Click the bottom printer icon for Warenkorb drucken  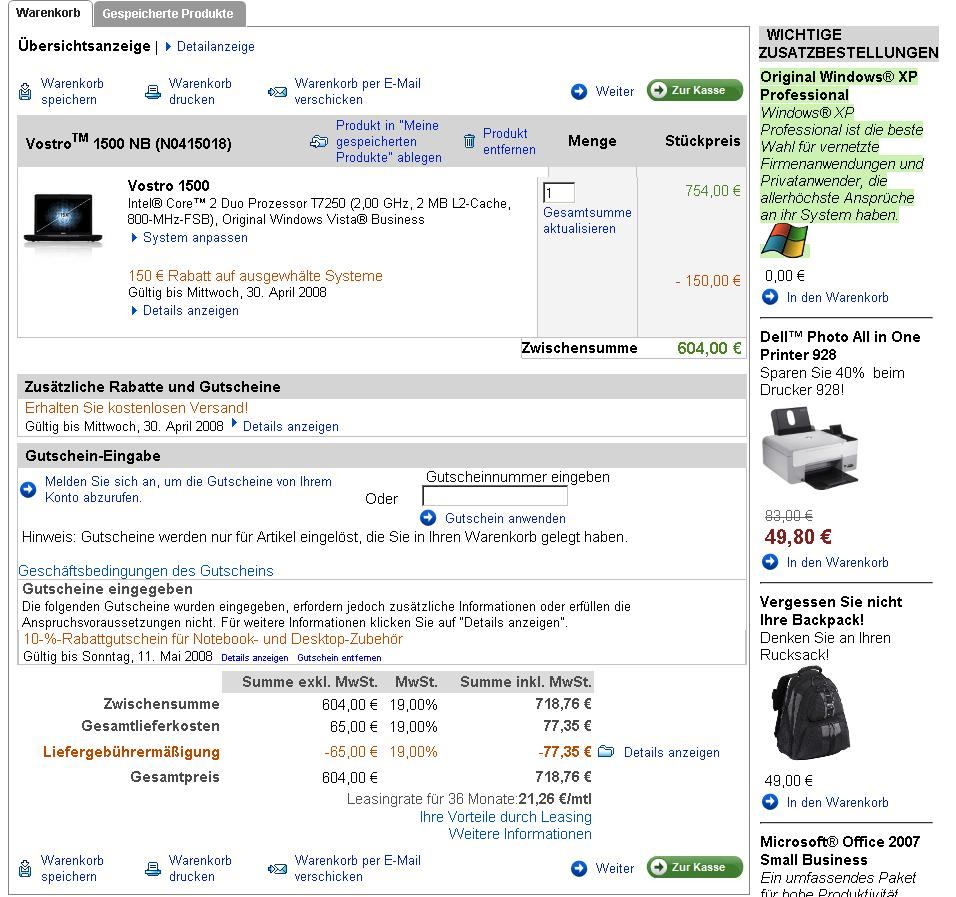152,869
